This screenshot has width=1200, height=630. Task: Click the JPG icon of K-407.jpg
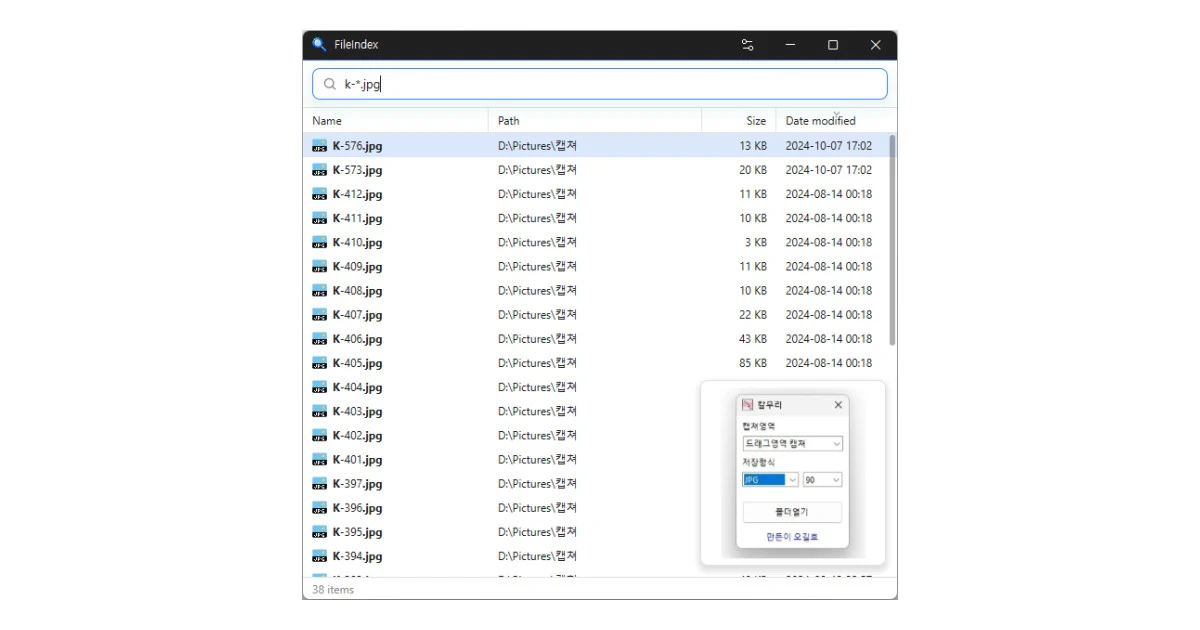point(320,315)
